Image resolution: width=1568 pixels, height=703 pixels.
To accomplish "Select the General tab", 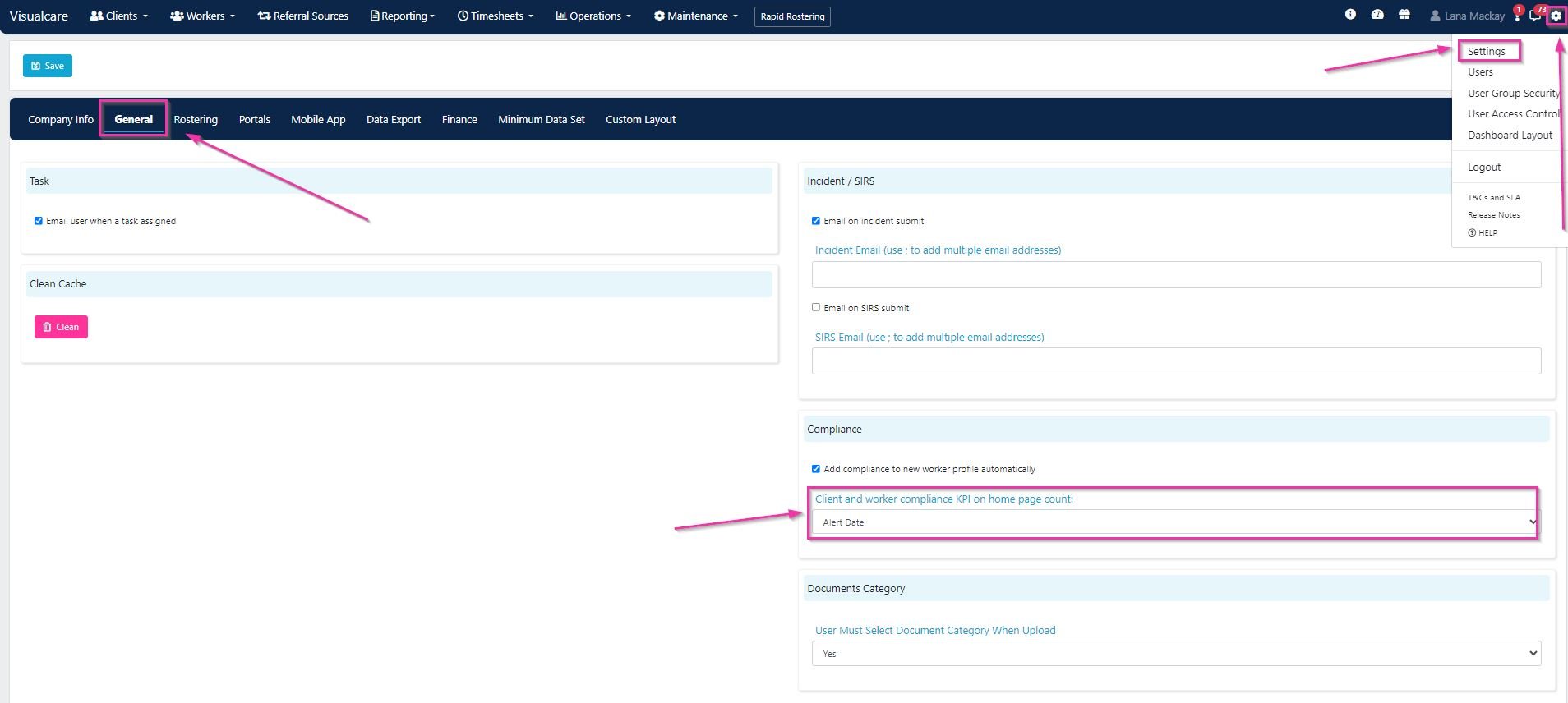I will click(x=134, y=119).
